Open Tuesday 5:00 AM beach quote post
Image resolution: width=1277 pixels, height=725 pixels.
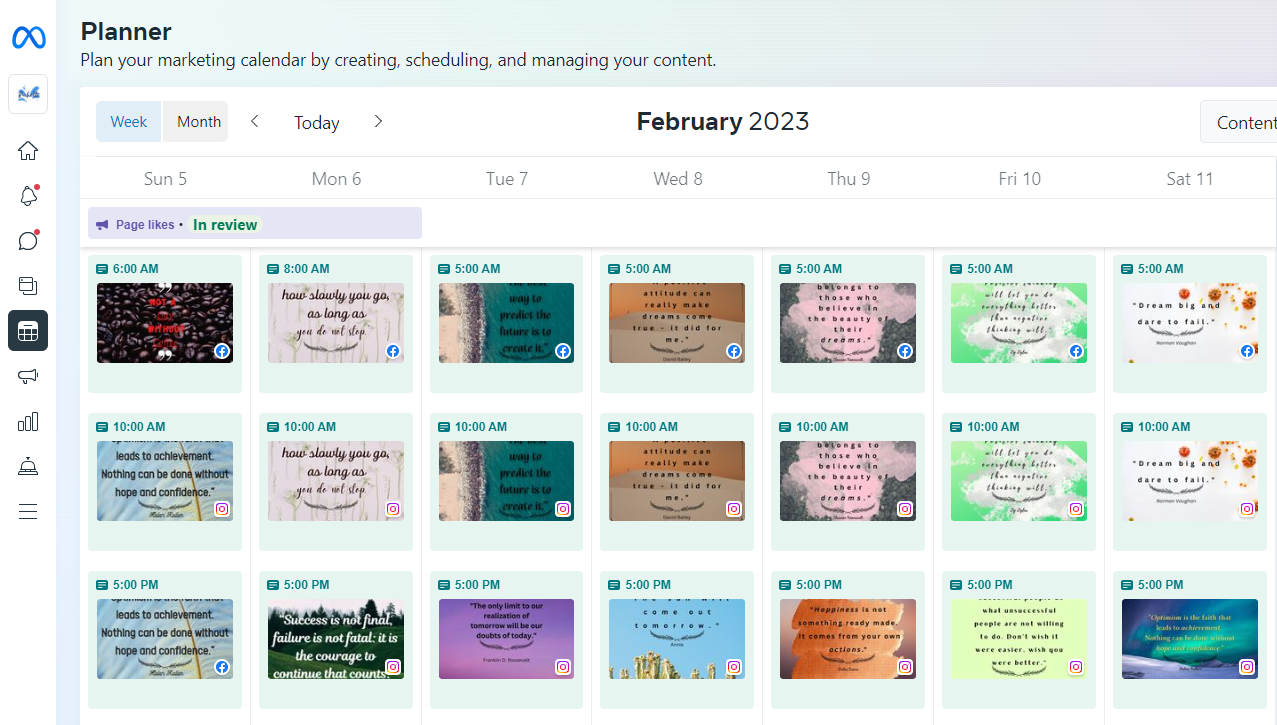click(507, 323)
